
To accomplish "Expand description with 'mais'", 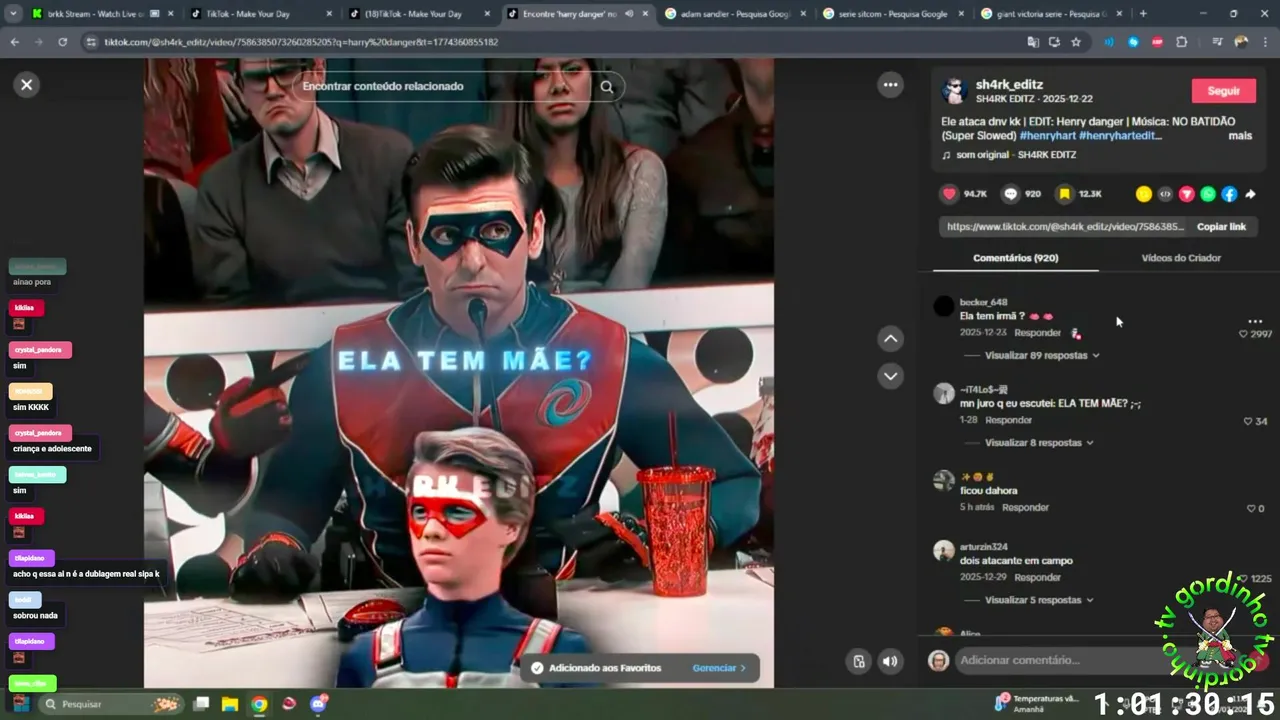I will [x=1239, y=136].
